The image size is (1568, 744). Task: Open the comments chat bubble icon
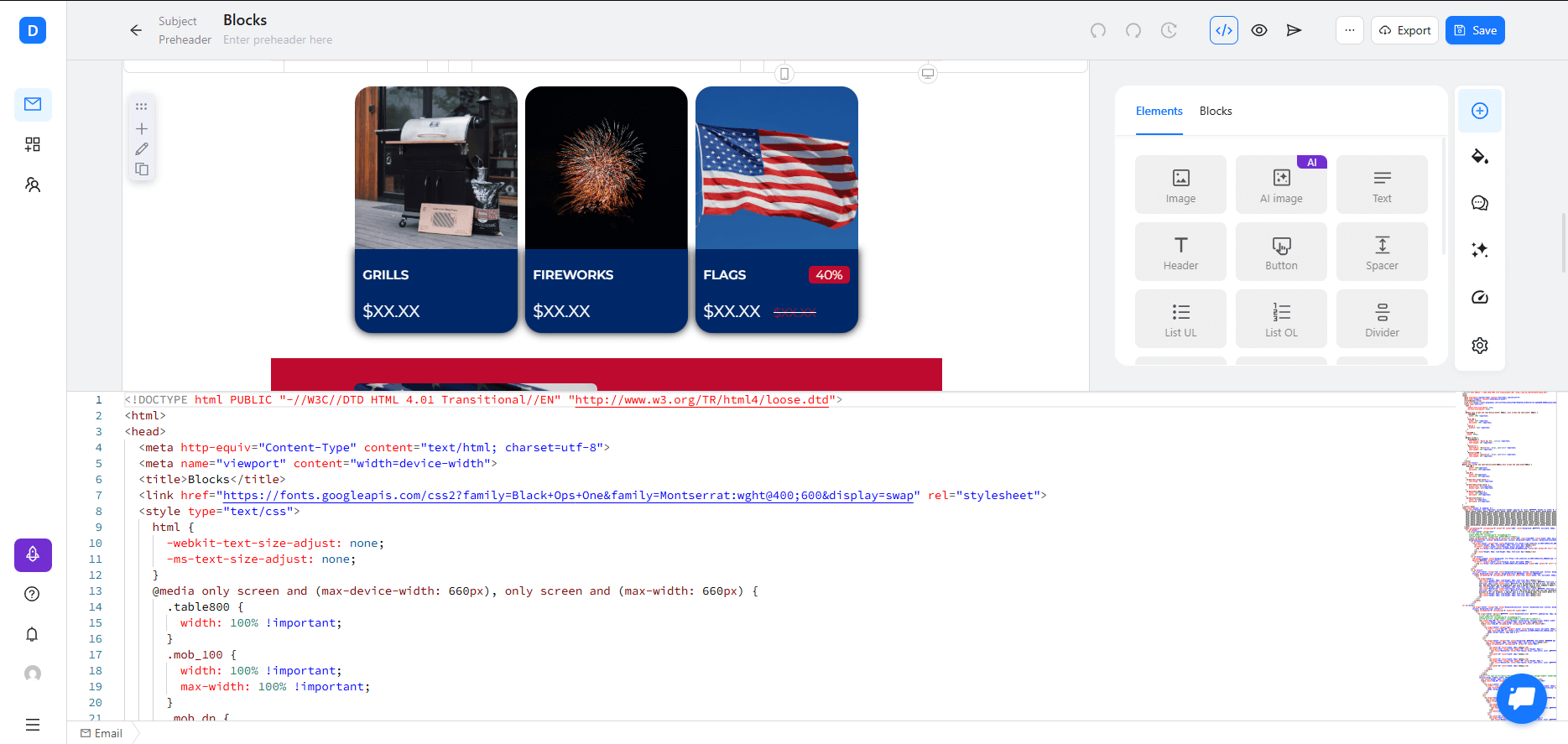(x=1480, y=203)
